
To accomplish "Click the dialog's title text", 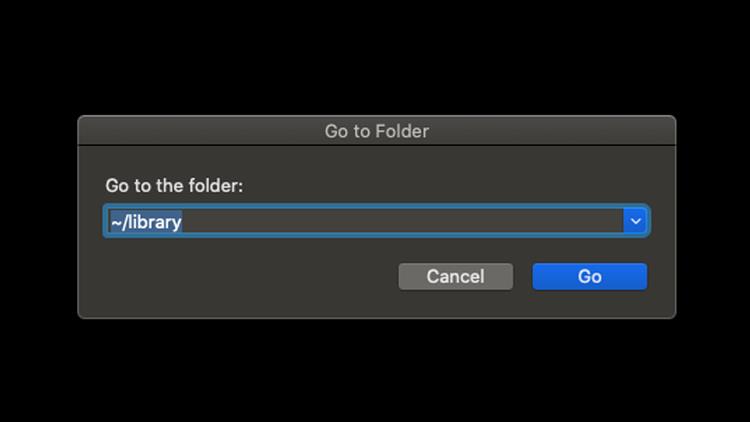I will tap(376, 131).
